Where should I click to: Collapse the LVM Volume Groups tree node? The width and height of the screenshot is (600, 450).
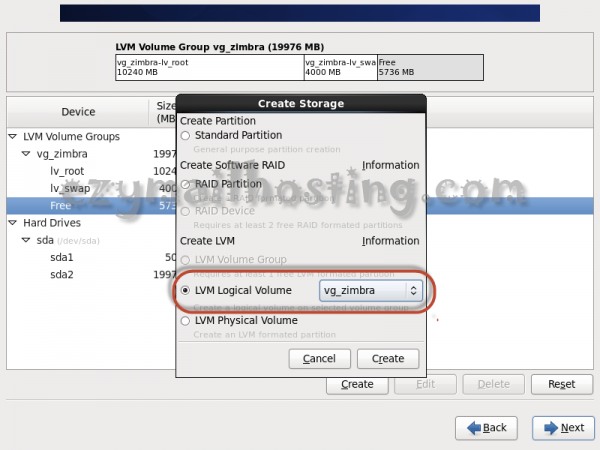click(13, 137)
